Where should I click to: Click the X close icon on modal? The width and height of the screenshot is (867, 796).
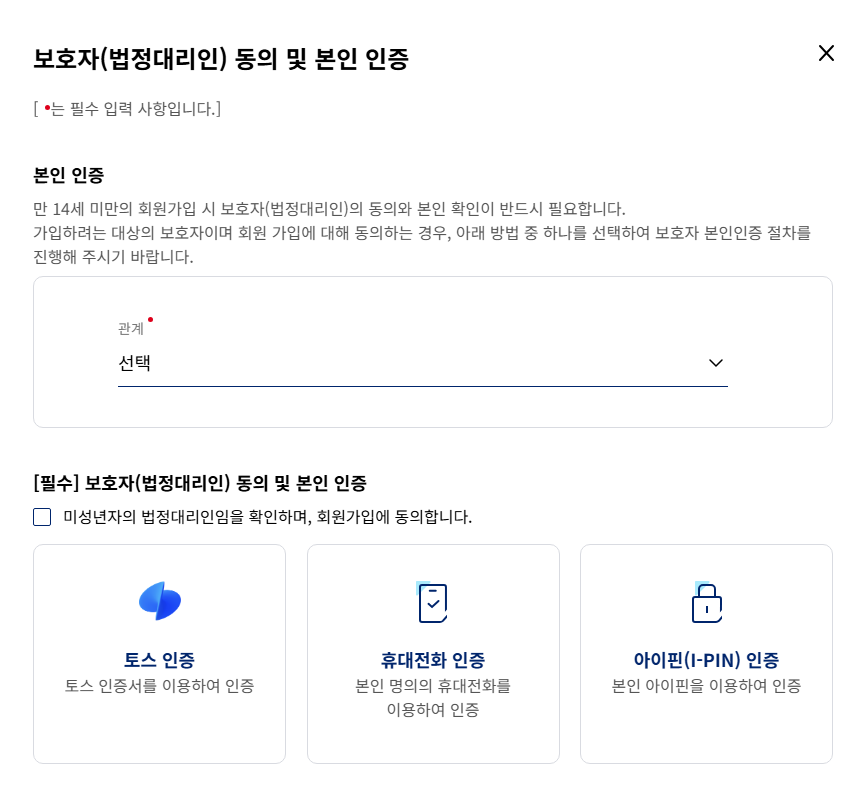tap(826, 54)
